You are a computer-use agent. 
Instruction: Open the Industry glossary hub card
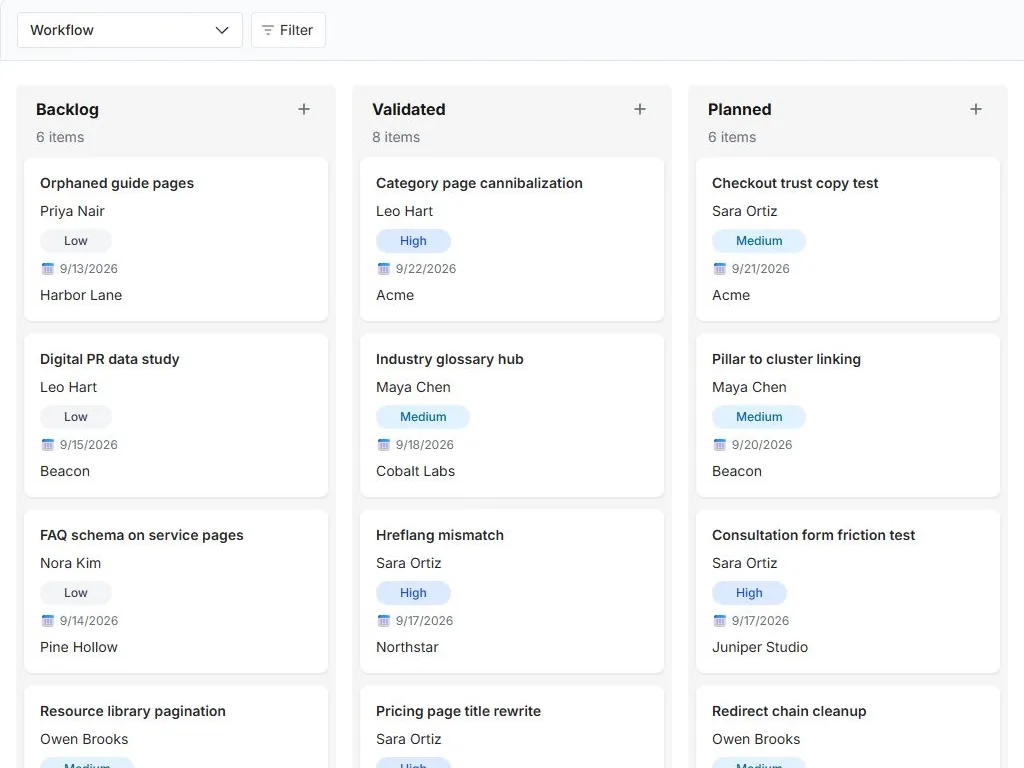512,415
